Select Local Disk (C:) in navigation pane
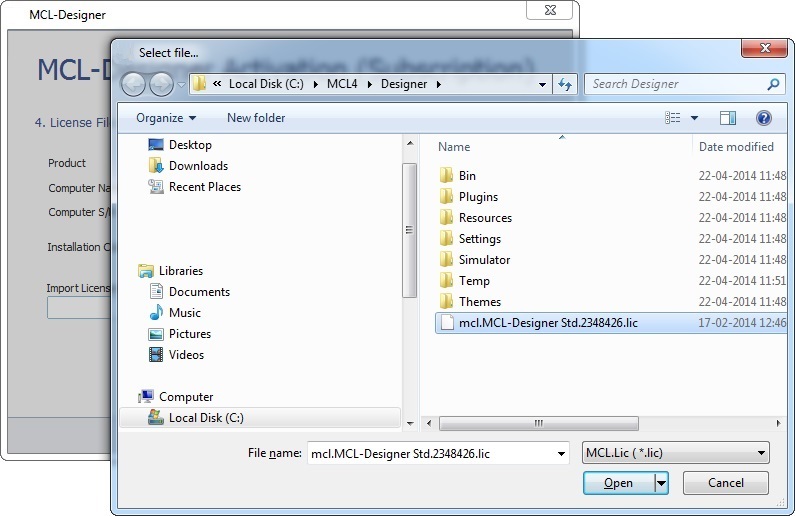The width and height of the screenshot is (795, 516). tap(260, 418)
